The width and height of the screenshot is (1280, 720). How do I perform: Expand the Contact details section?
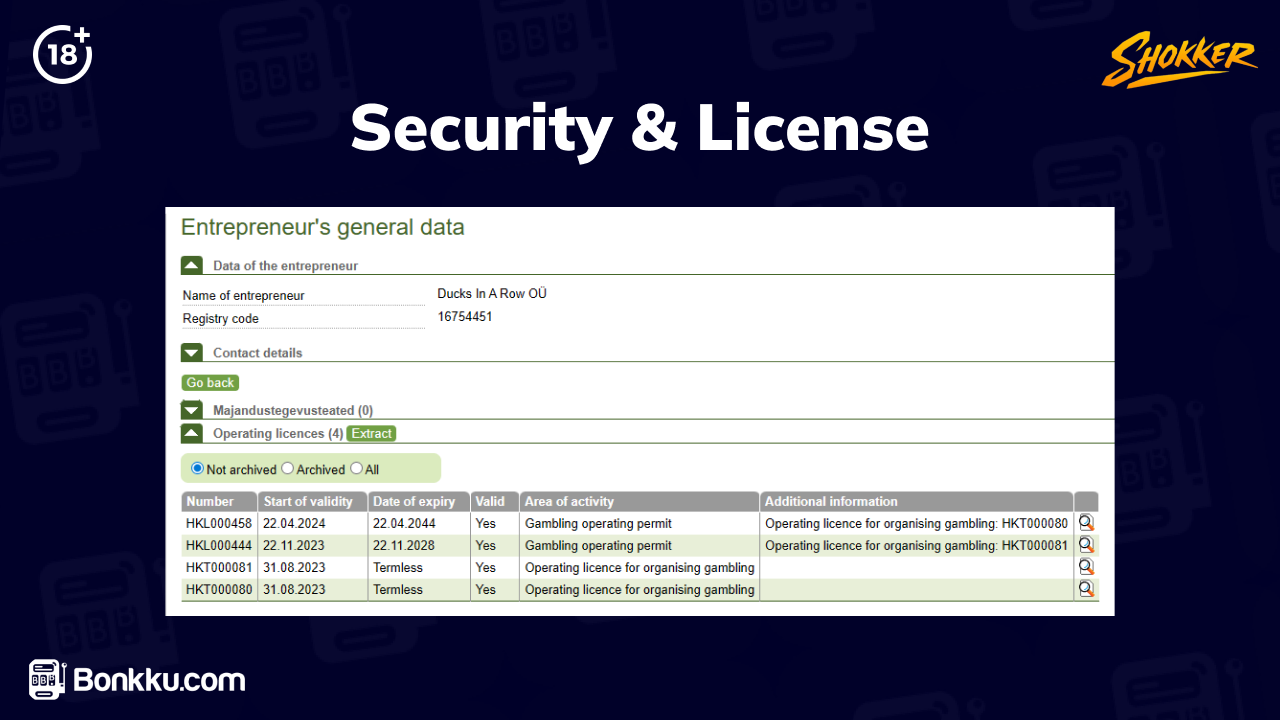coord(192,352)
